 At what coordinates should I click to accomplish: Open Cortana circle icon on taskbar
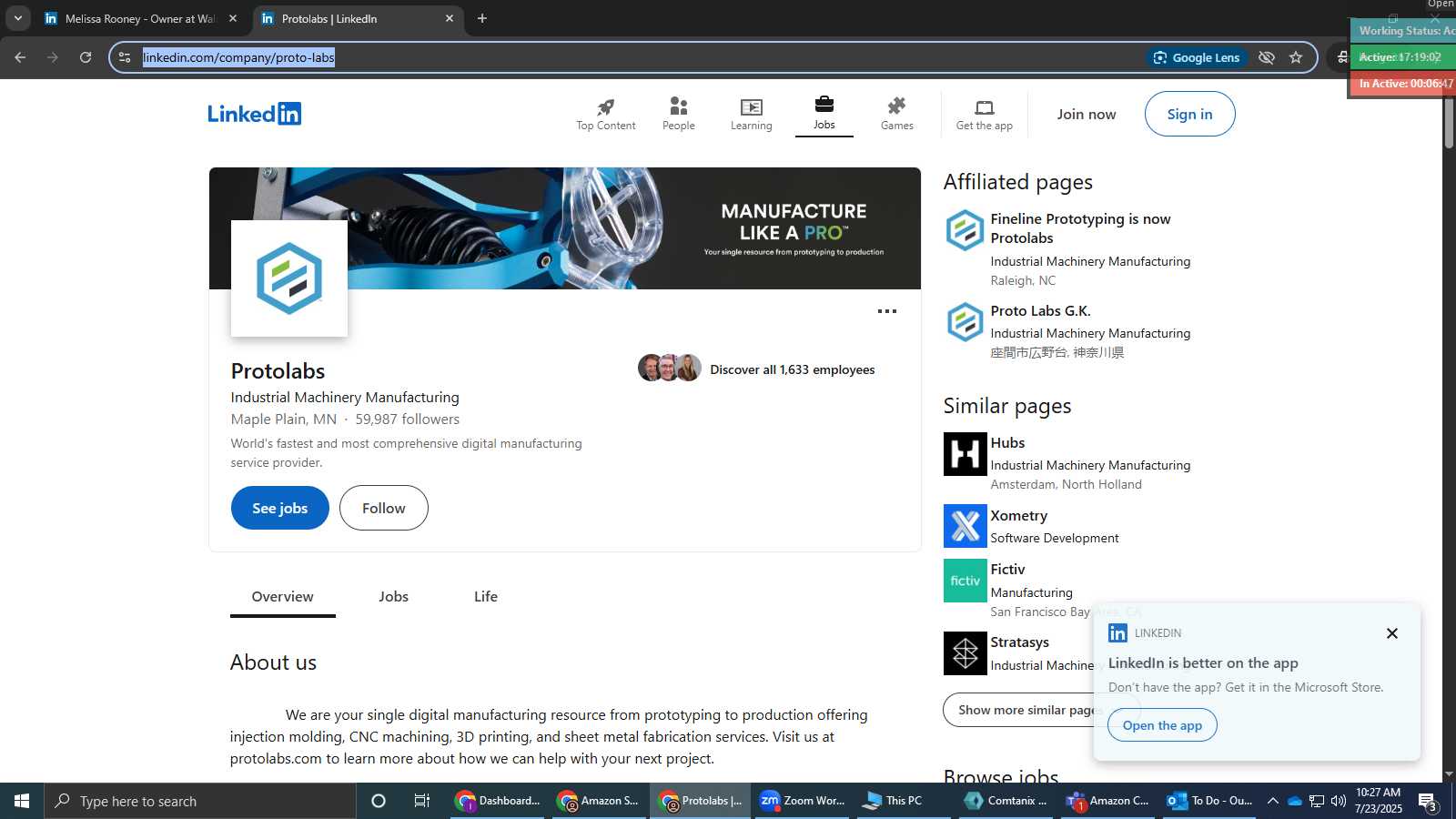[379, 801]
